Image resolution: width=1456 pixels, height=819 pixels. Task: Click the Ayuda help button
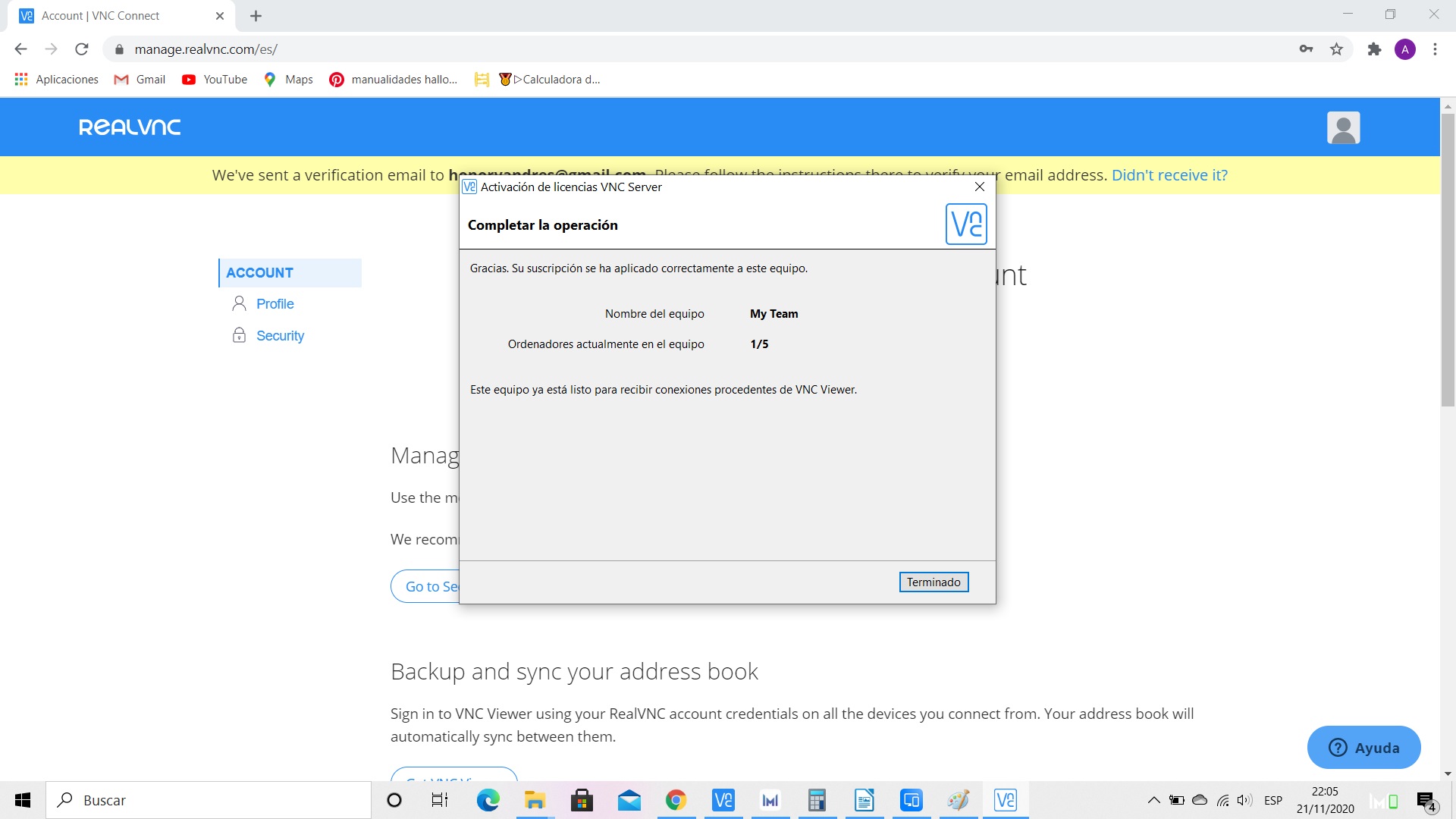click(x=1363, y=747)
